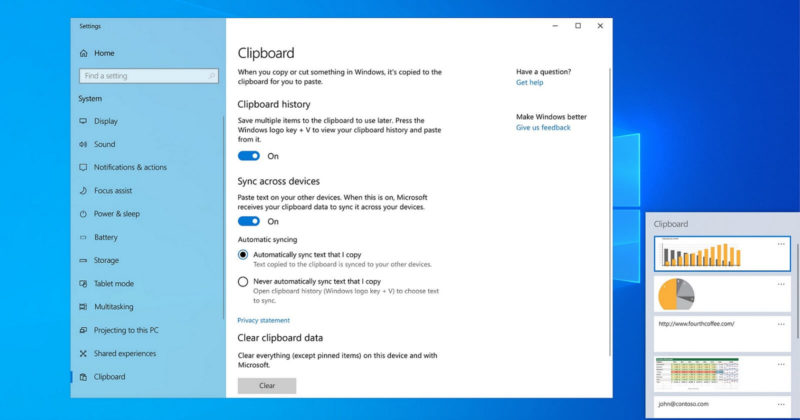Open the Privacy statement link
Viewport: 800px width, 420px height.
tap(264, 320)
